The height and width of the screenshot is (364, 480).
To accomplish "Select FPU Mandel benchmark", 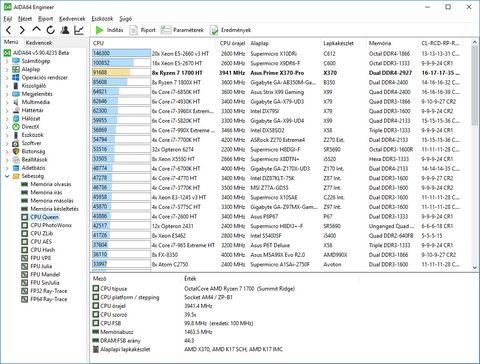I will point(45,274).
